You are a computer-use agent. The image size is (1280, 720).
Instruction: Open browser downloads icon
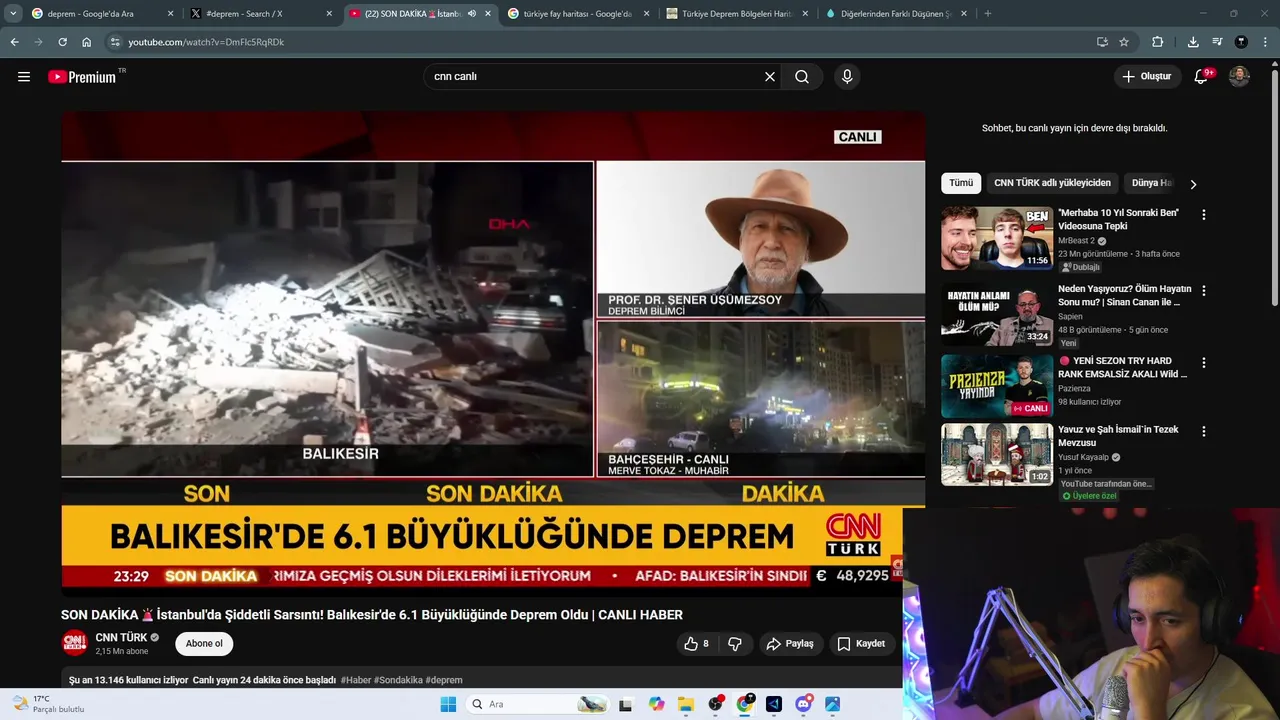[1193, 42]
